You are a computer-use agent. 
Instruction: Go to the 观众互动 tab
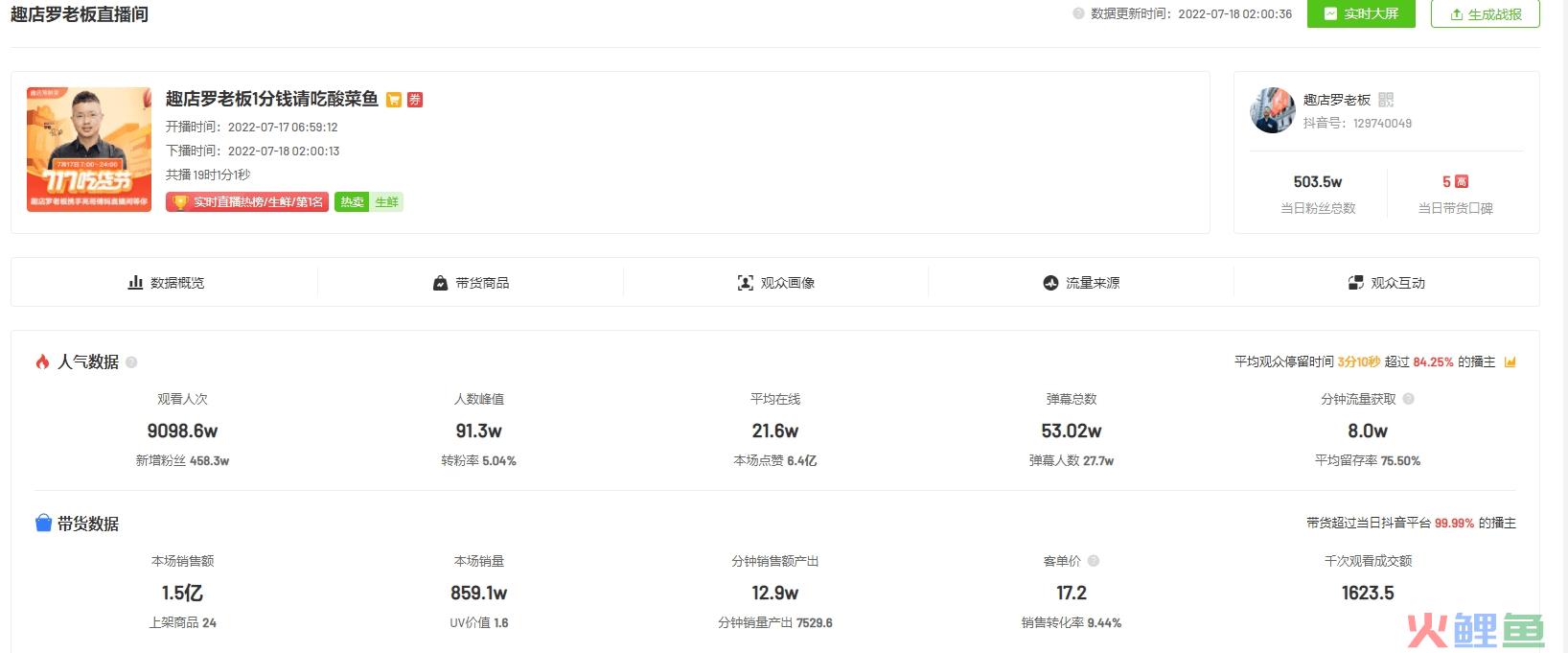tap(1386, 283)
